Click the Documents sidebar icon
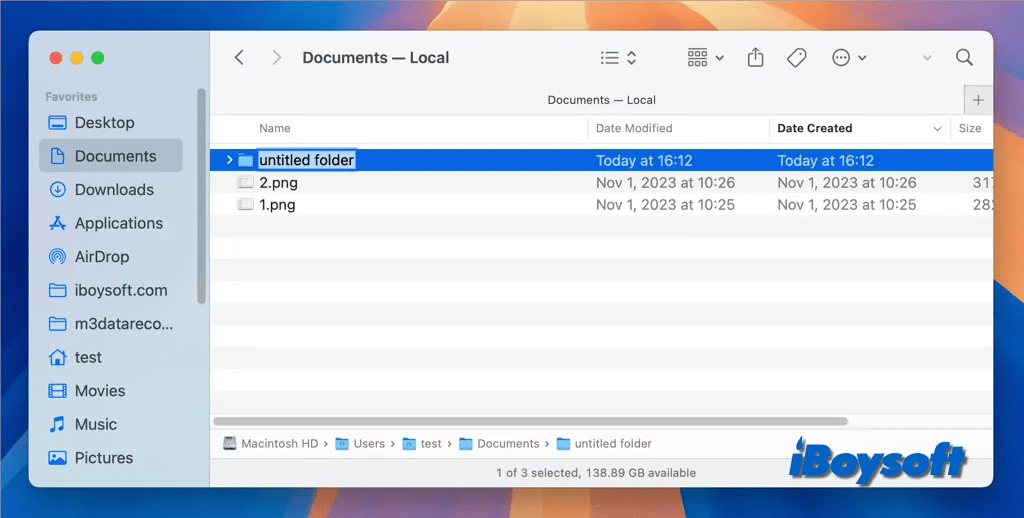 [57, 156]
